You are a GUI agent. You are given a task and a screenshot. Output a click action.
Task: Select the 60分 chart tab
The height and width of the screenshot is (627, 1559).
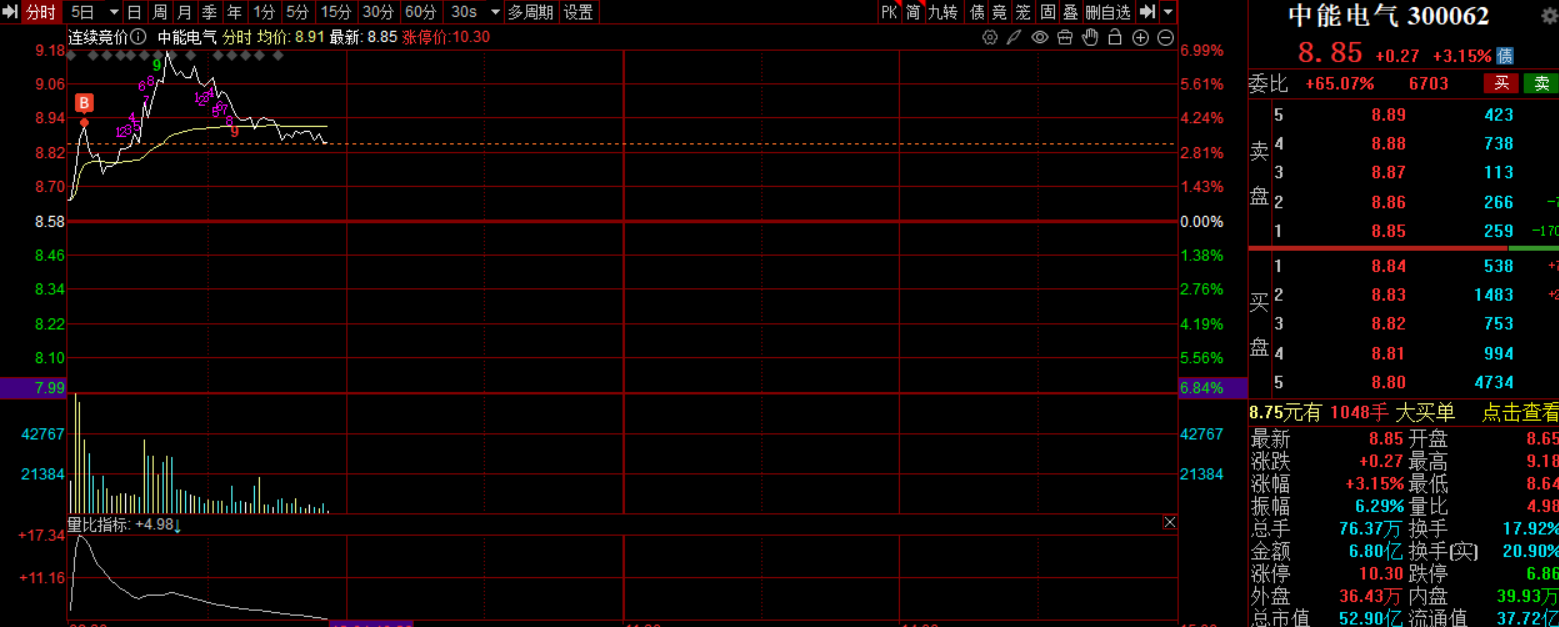pos(421,12)
